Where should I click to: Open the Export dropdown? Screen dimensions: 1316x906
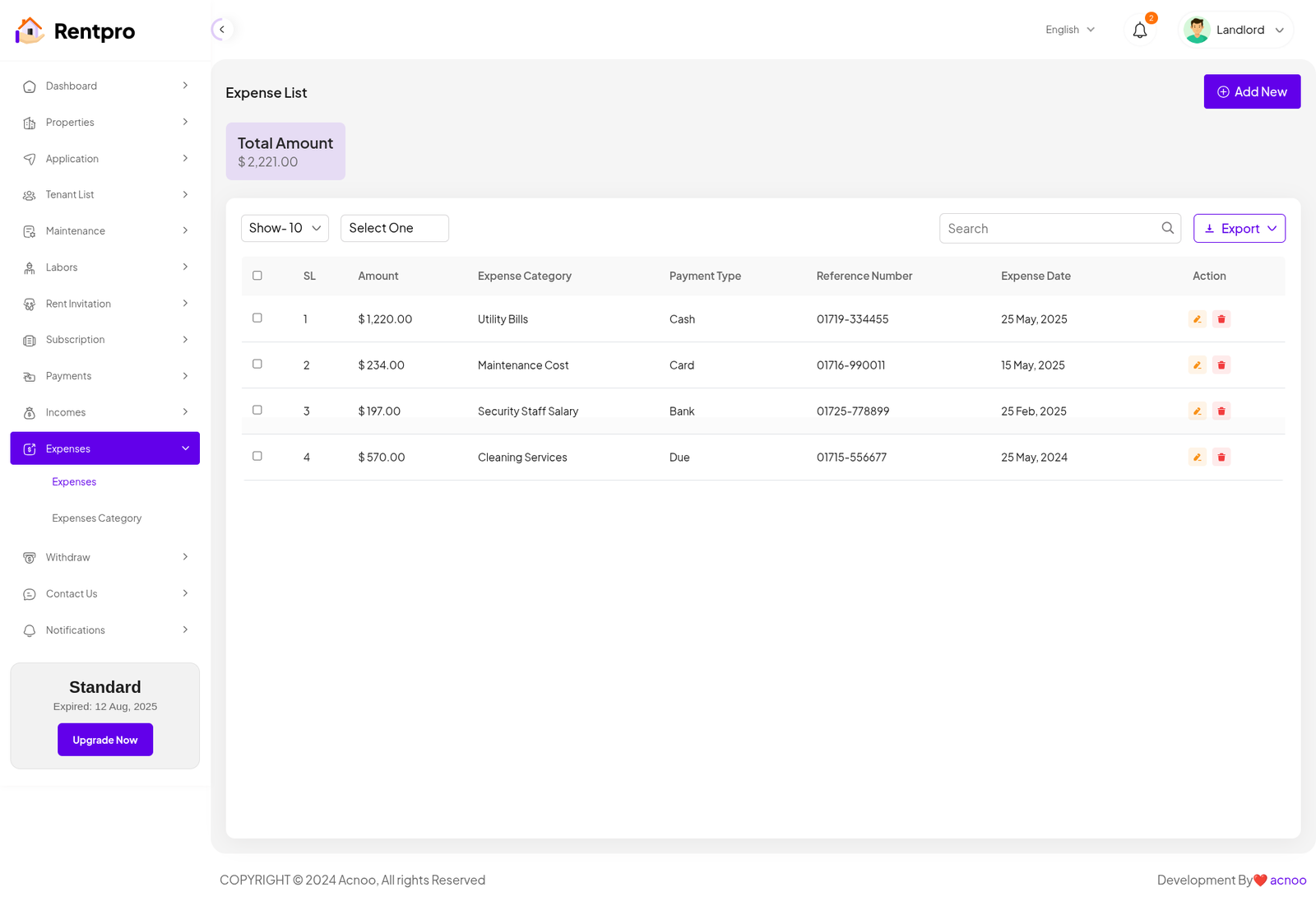pos(1239,229)
